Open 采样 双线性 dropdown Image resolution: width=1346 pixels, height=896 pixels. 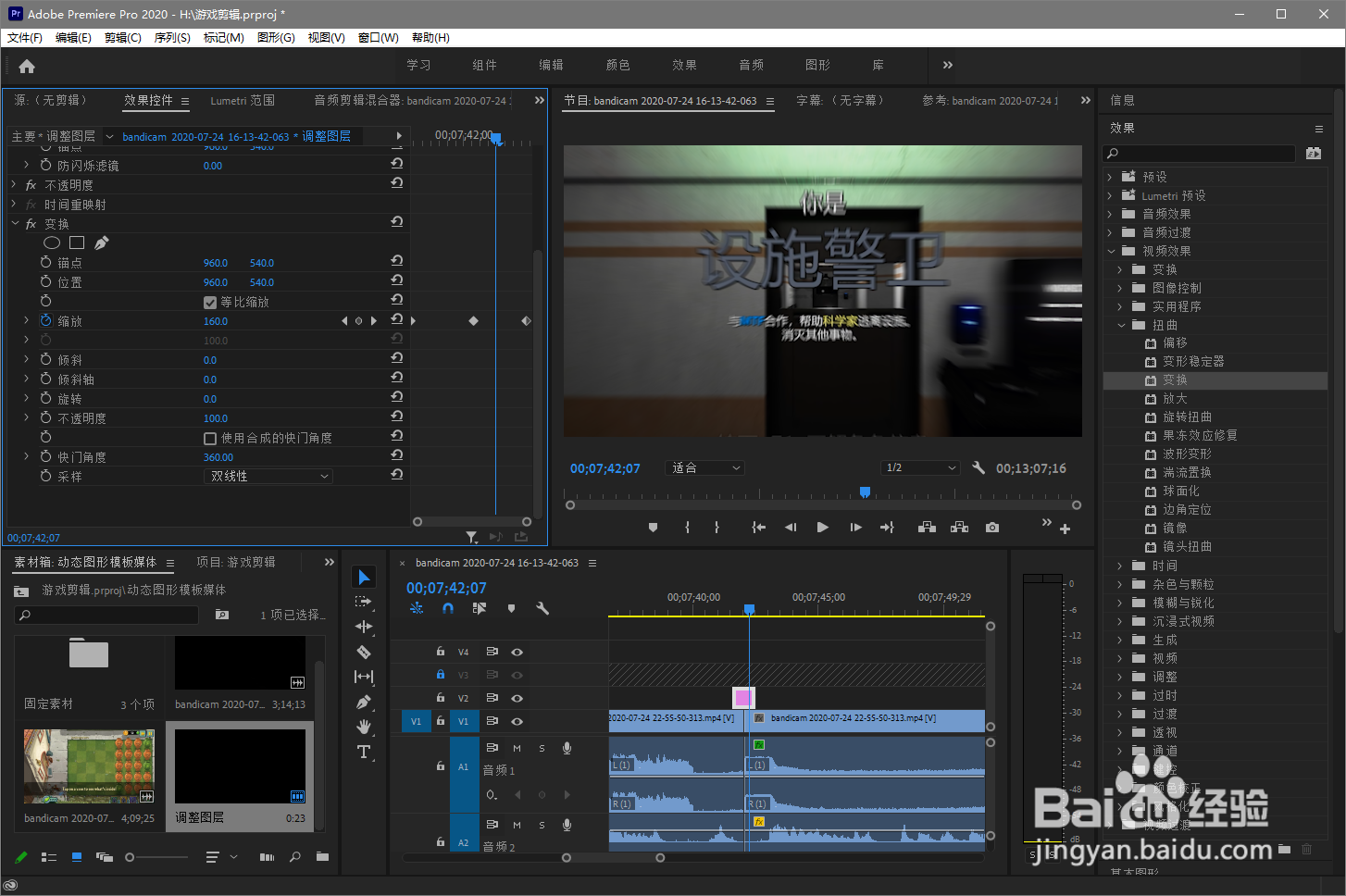pos(268,476)
